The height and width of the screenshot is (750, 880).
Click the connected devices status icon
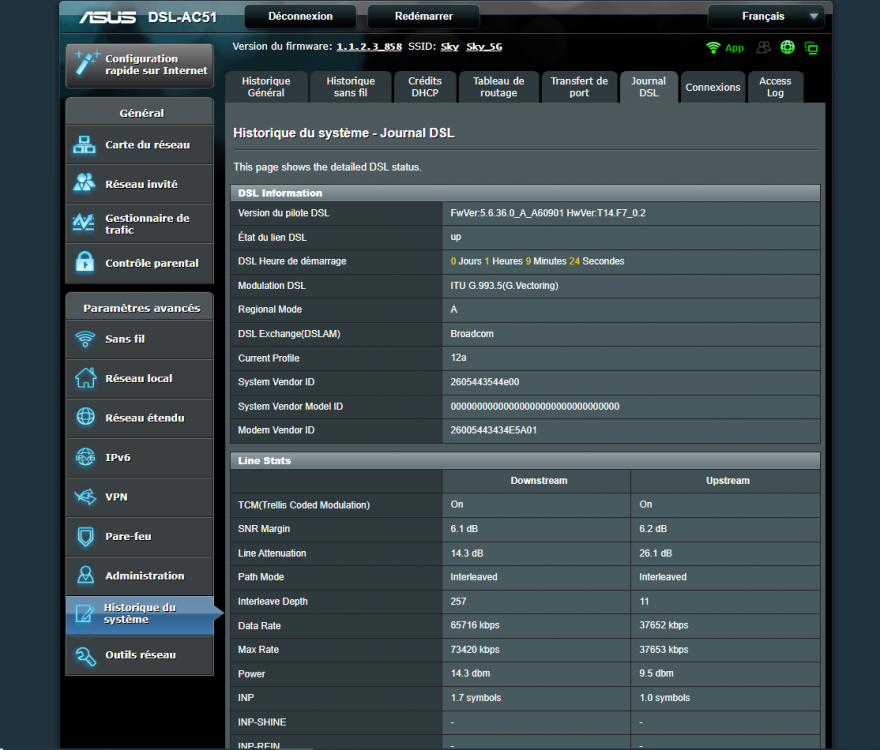[x=811, y=47]
